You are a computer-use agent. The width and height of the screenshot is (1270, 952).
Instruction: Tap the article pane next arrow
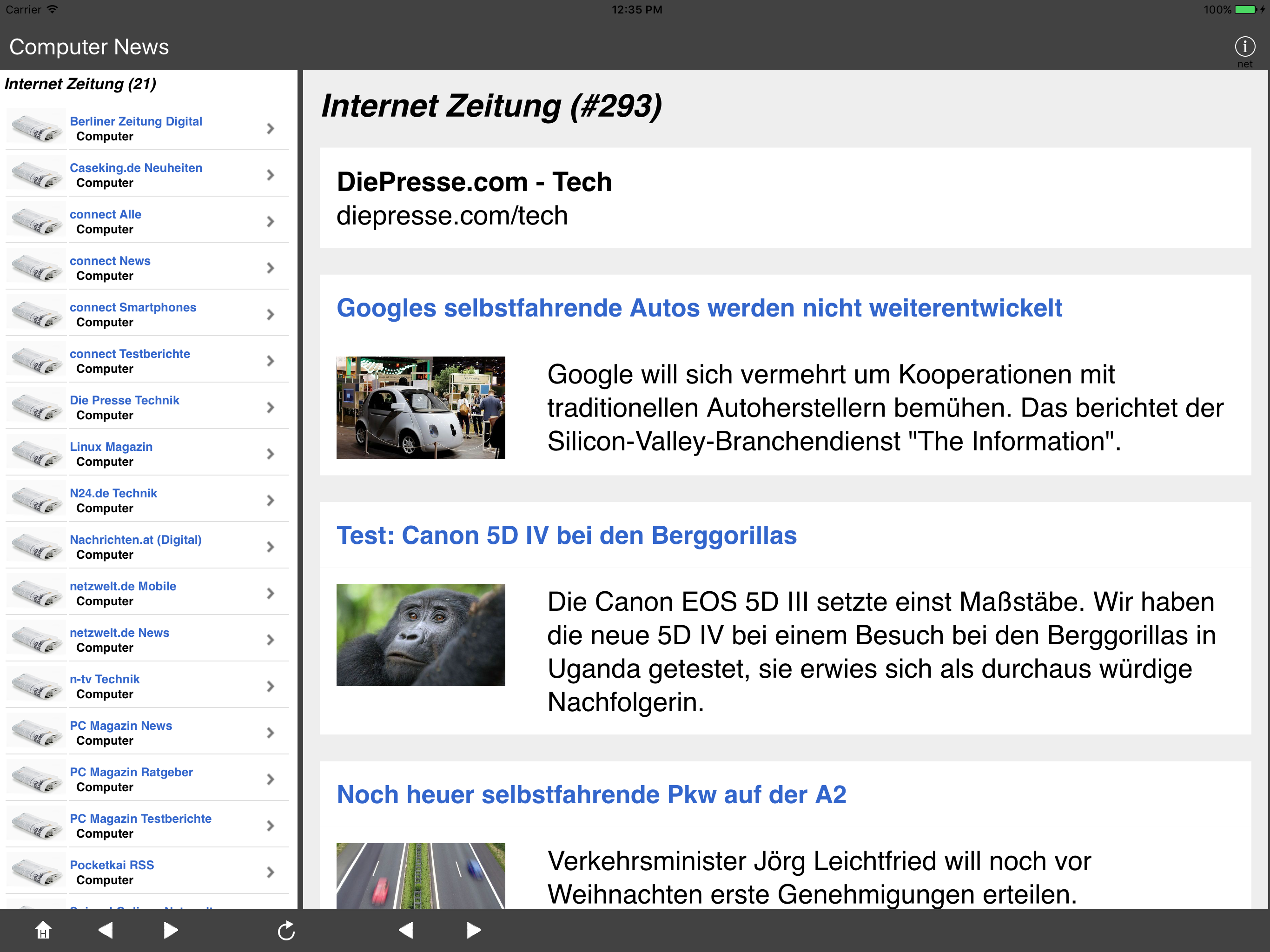(x=473, y=930)
